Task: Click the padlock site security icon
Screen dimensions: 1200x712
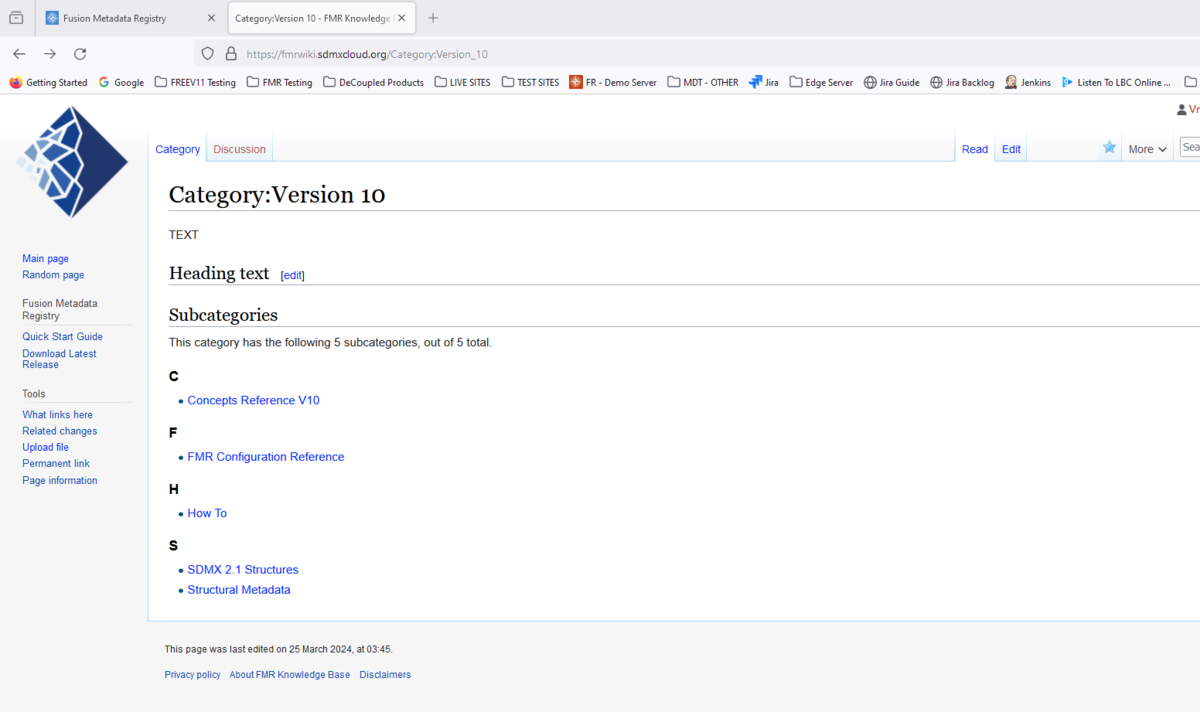Action: [x=231, y=54]
